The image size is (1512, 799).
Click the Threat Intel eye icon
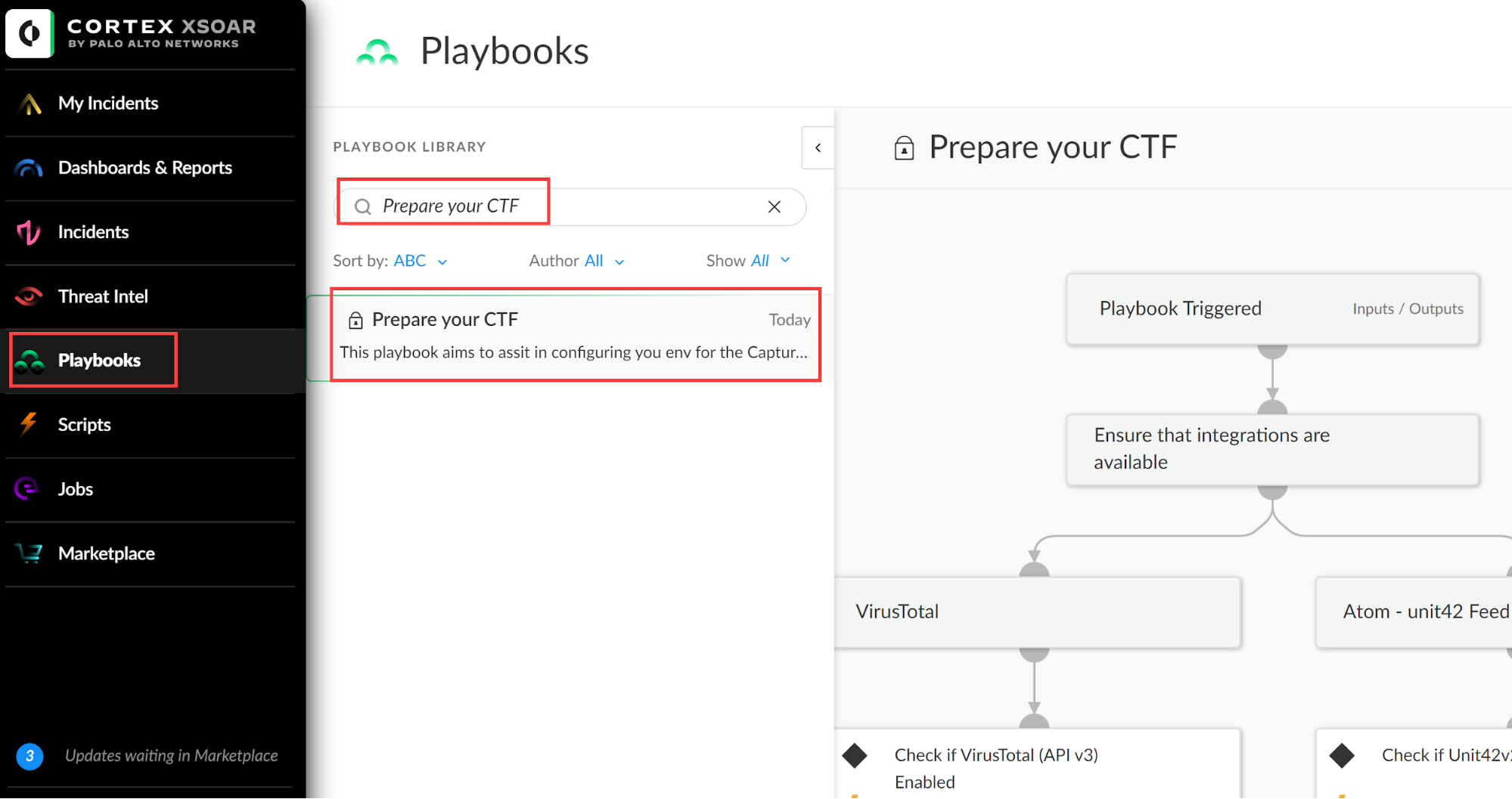pyautogui.click(x=29, y=296)
